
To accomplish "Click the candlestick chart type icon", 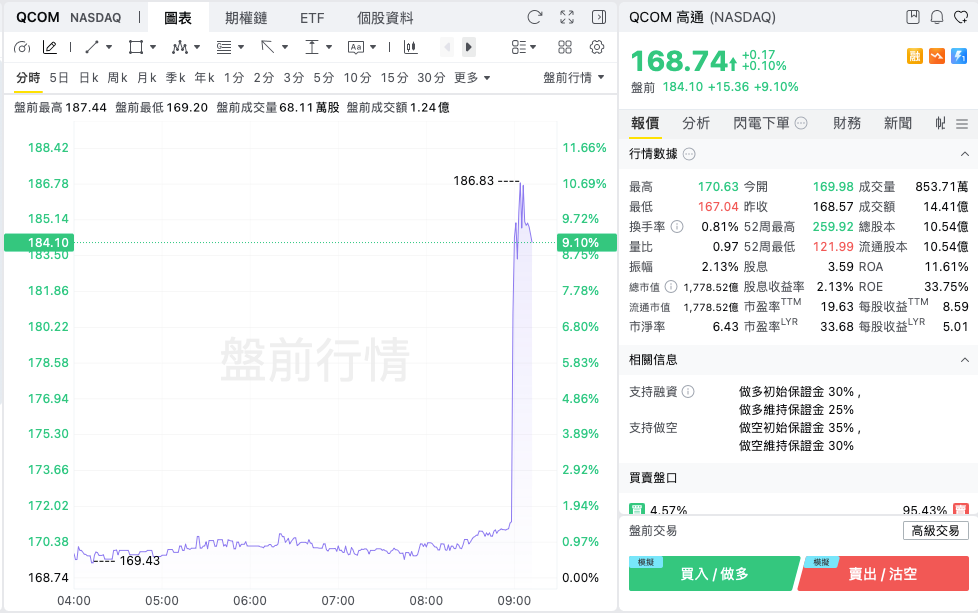I will (x=410, y=47).
